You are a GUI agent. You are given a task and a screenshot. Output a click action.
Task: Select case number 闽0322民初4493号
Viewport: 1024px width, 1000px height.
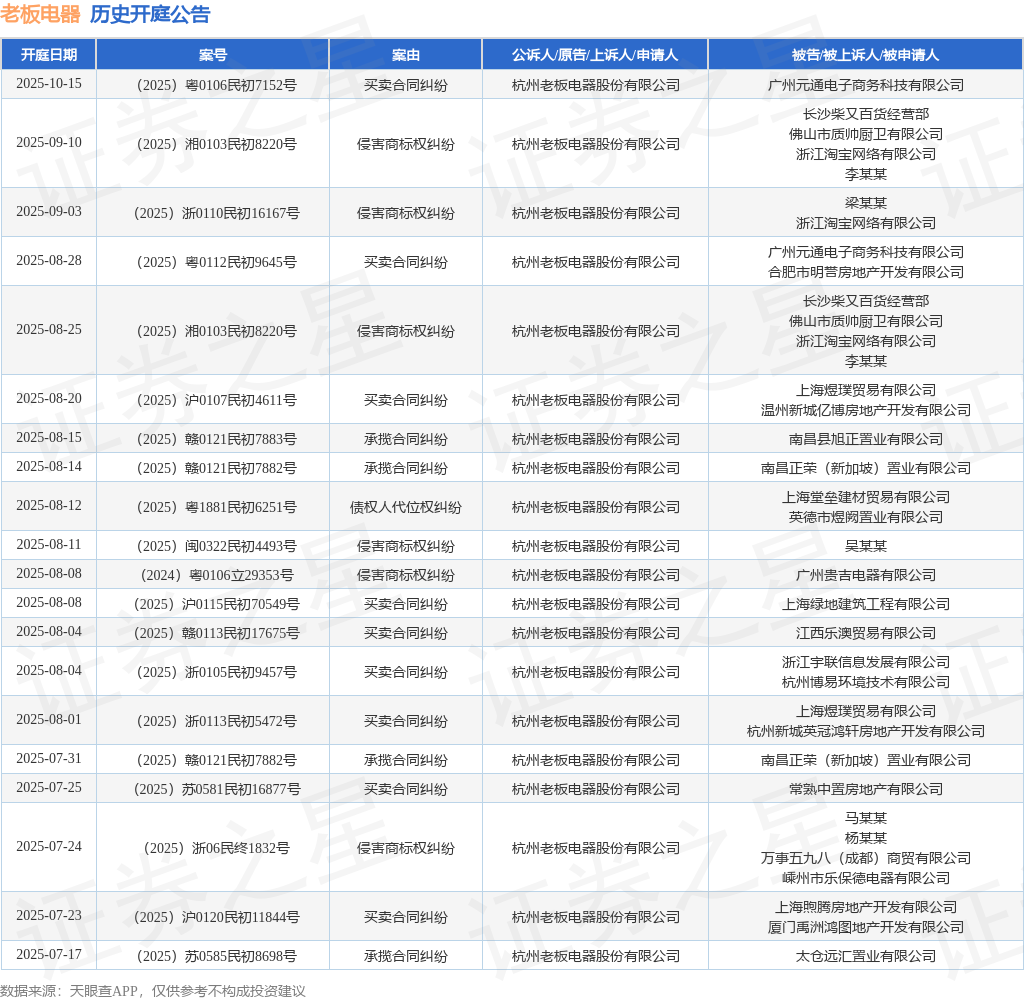(x=217, y=546)
